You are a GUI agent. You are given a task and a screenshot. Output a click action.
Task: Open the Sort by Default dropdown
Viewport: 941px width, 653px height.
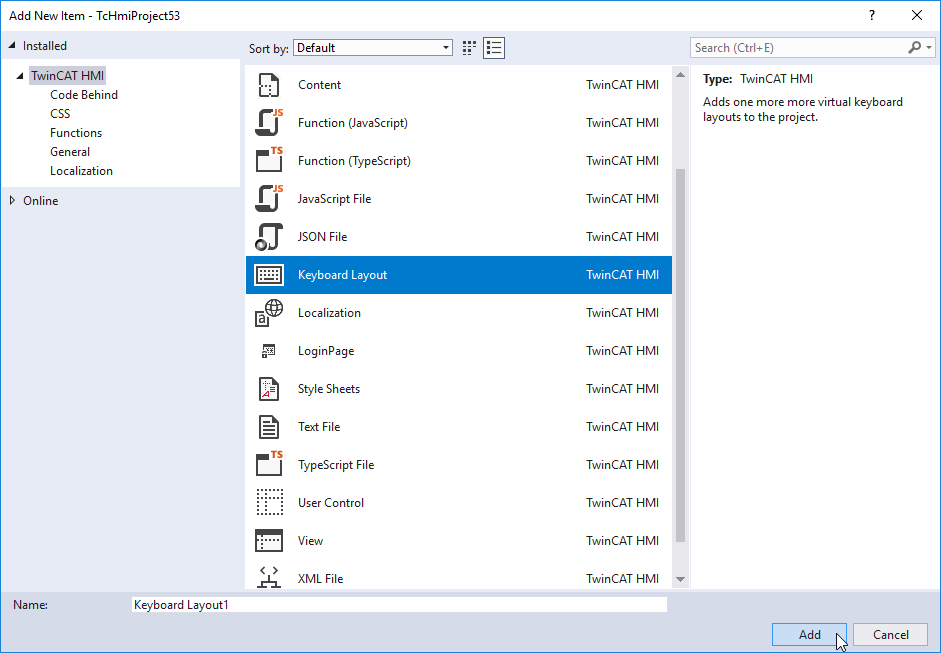[x=373, y=48]
